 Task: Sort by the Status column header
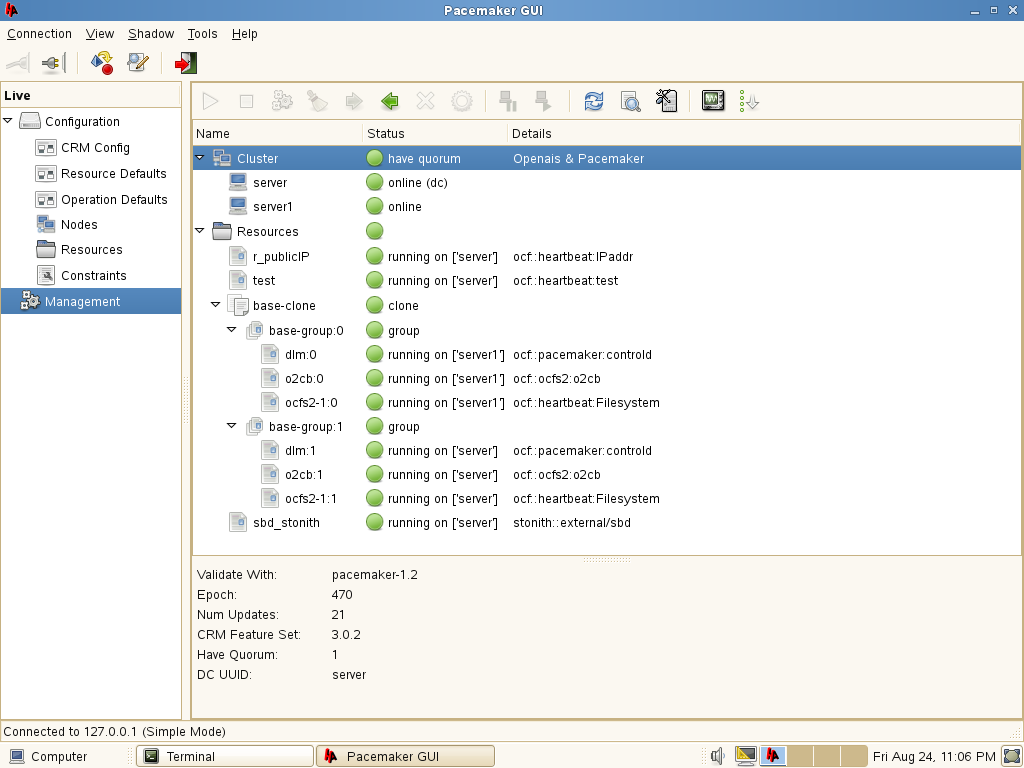pyautogui.click(x=435, y=133)
